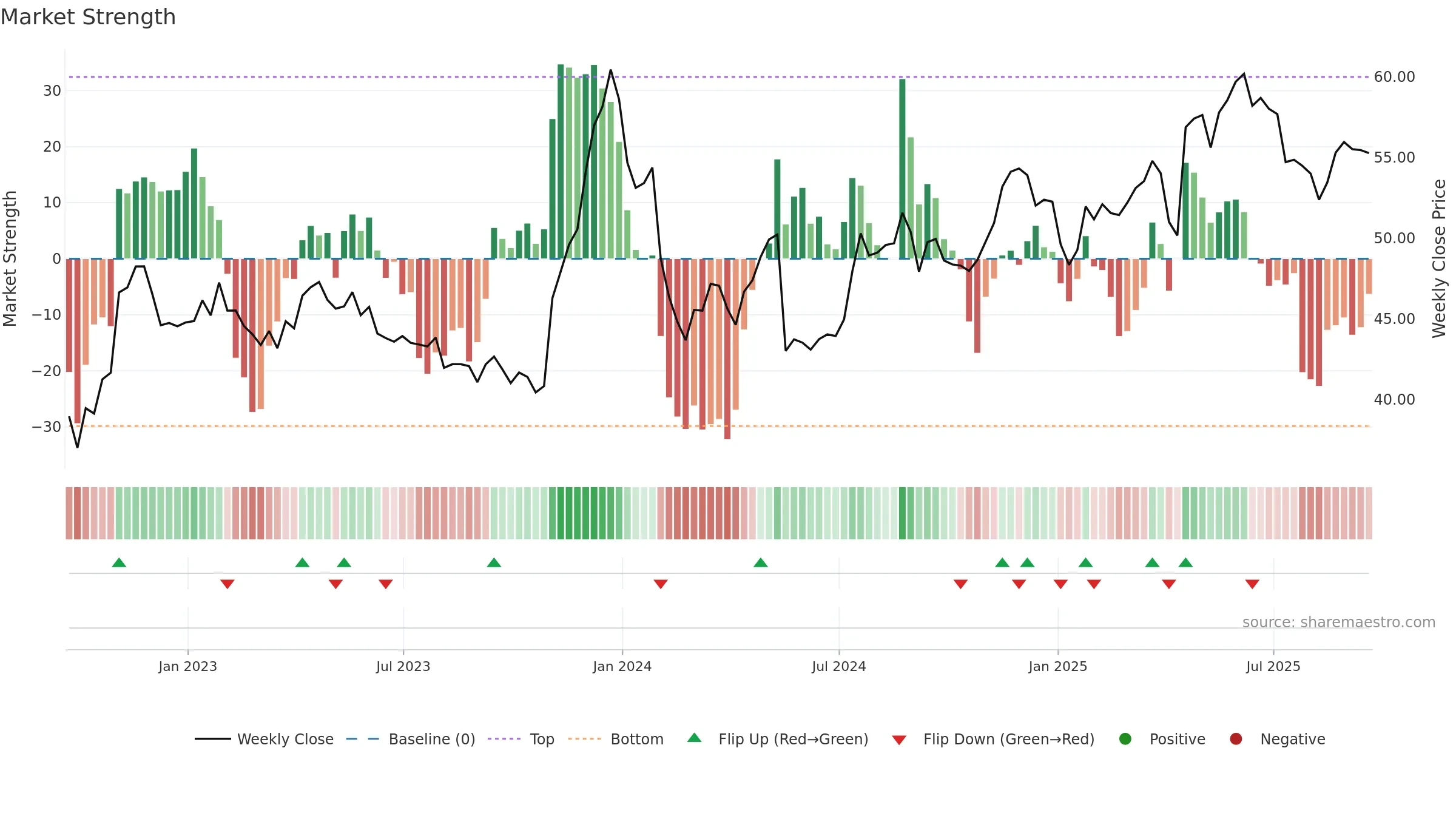Click the −20 left-axis tick label

pyautogui.click(x=47, y=371)
